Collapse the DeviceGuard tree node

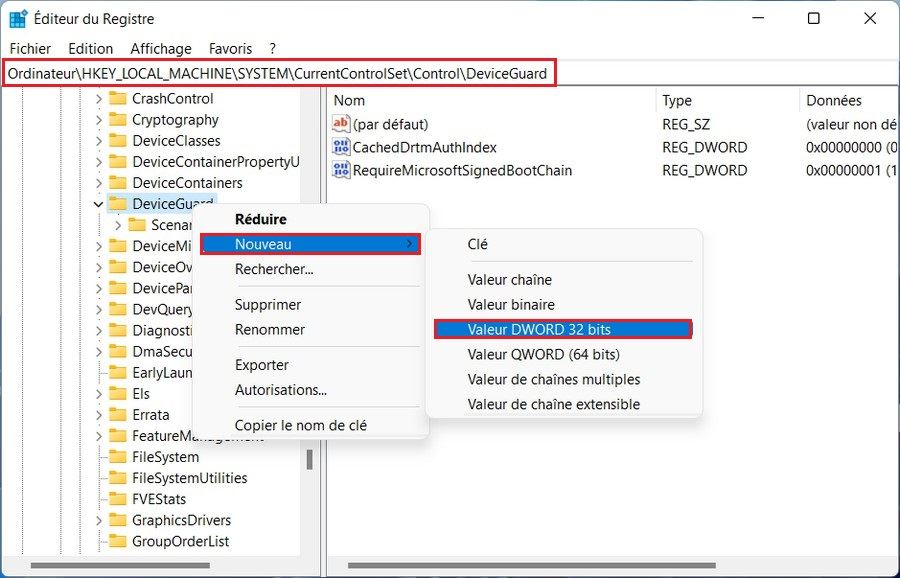coord(99,204)
